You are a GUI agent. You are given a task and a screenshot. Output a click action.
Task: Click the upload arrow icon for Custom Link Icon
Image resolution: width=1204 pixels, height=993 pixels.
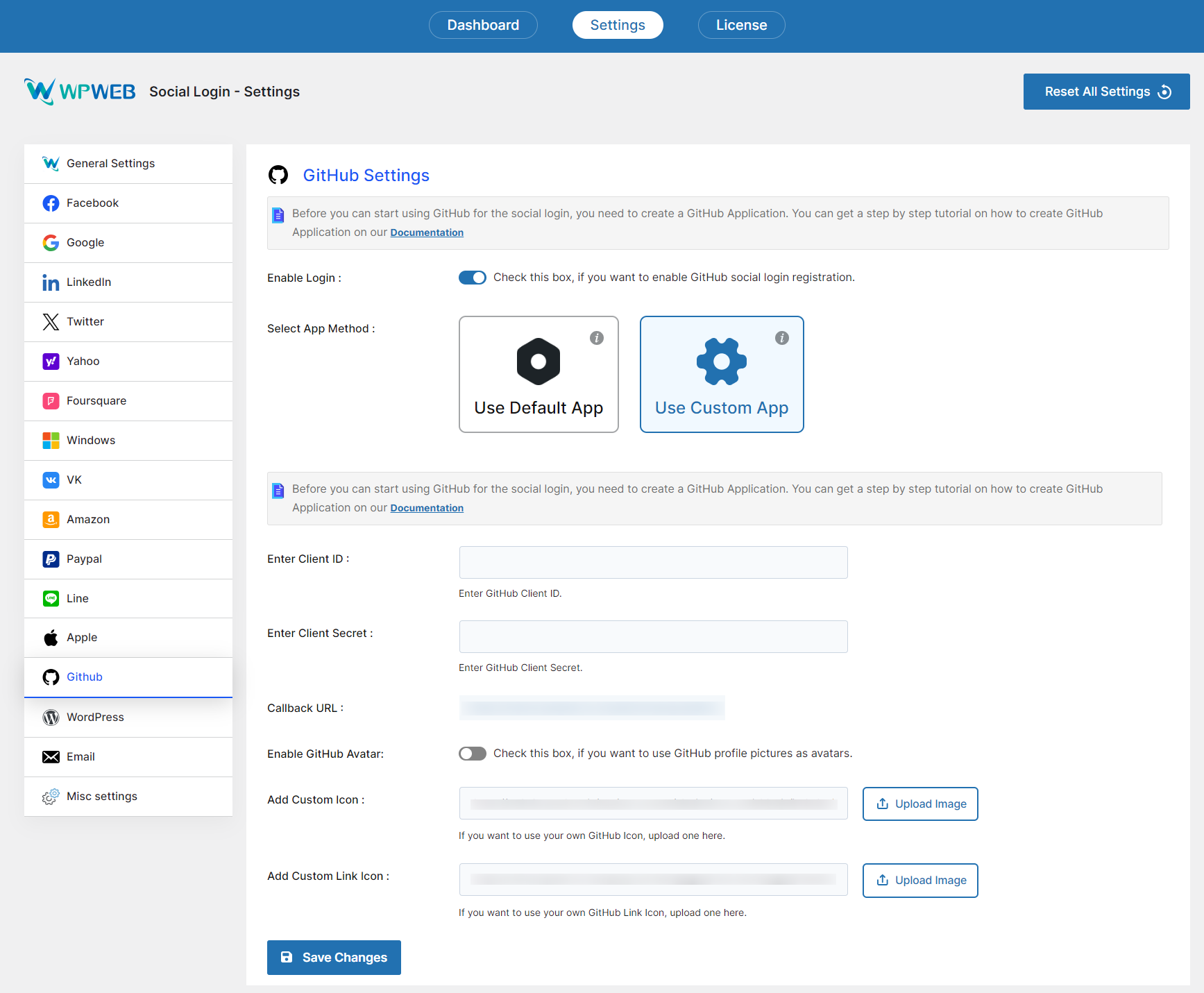coord(883,880)
